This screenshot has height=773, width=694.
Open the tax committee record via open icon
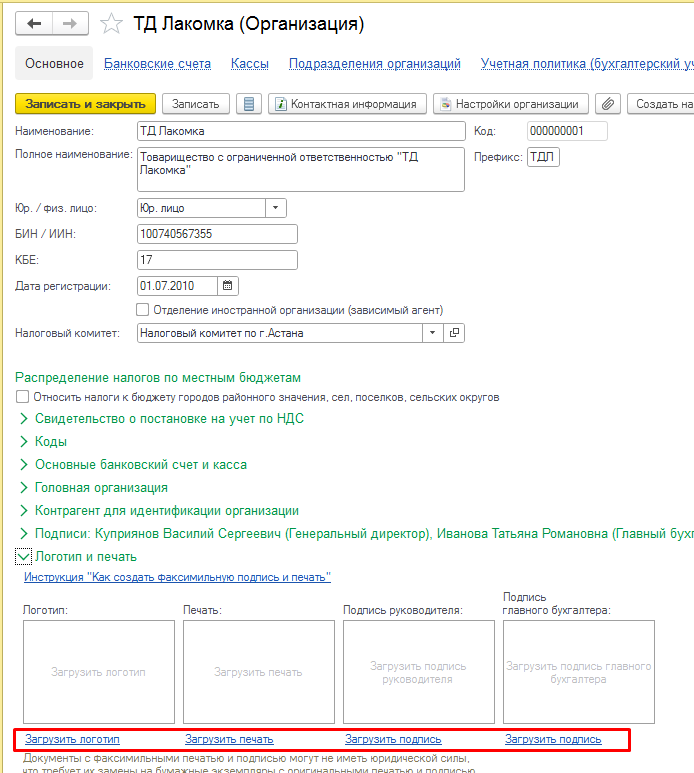(454, 333)
